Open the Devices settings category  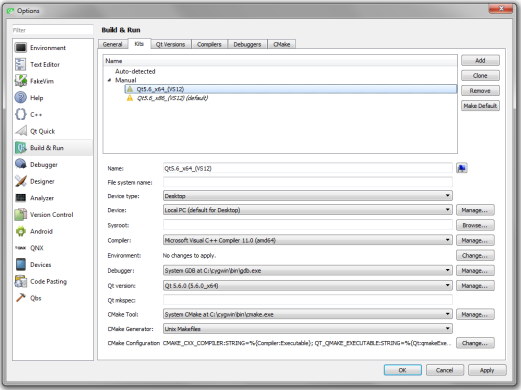coord(53,264)
